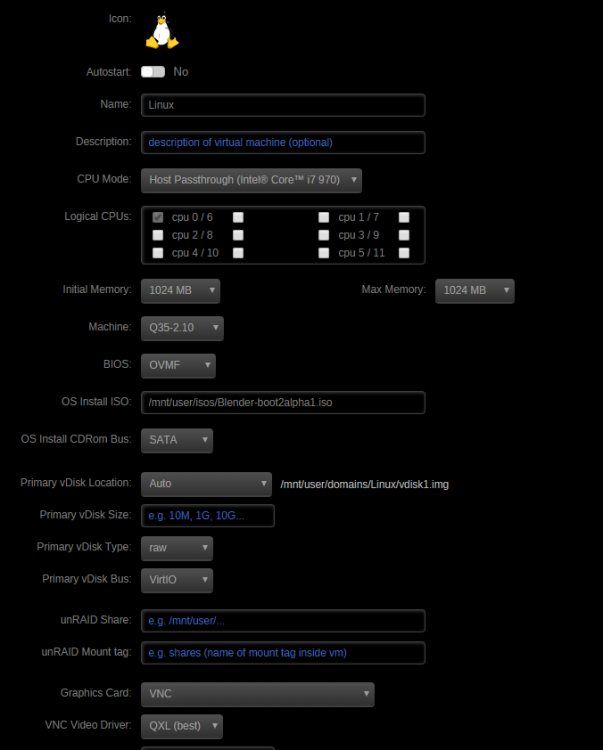Check the cpu 7 checkbox
Screen dimensions: 603x750
tap(404, 218)
